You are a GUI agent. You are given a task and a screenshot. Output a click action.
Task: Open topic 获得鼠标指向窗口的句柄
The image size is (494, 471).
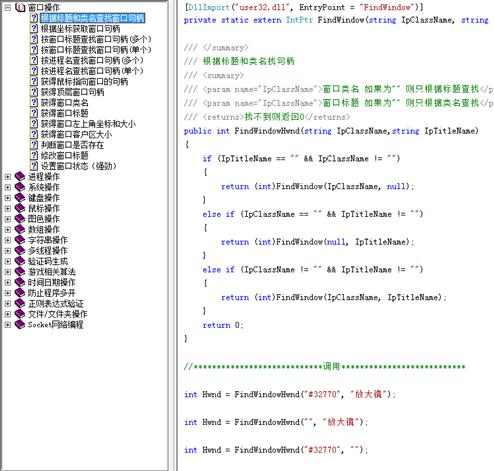[x=84, y=82]
